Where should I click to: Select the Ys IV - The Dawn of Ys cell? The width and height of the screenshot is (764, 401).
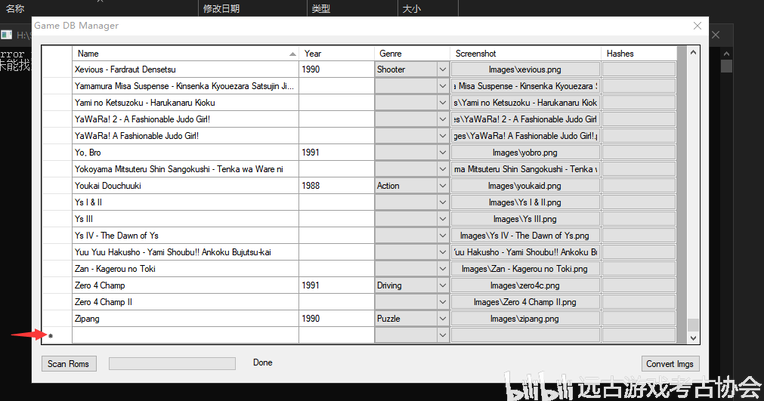(185, 236)
